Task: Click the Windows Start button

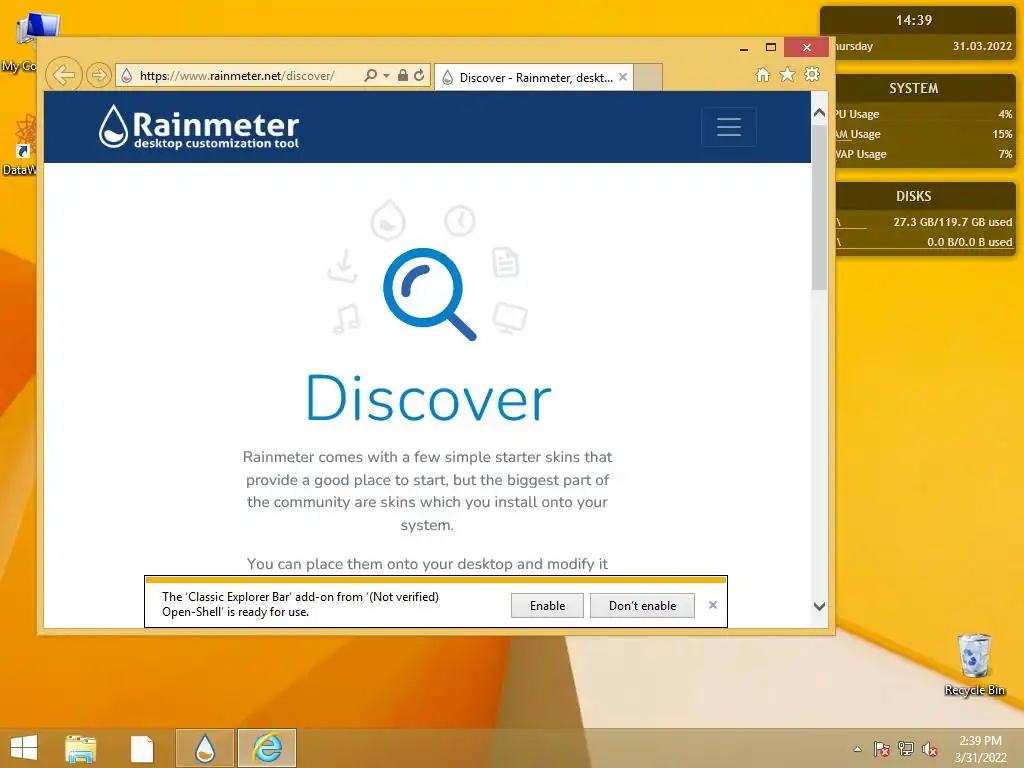Action: pyautogui.click(x=24, y=748)
